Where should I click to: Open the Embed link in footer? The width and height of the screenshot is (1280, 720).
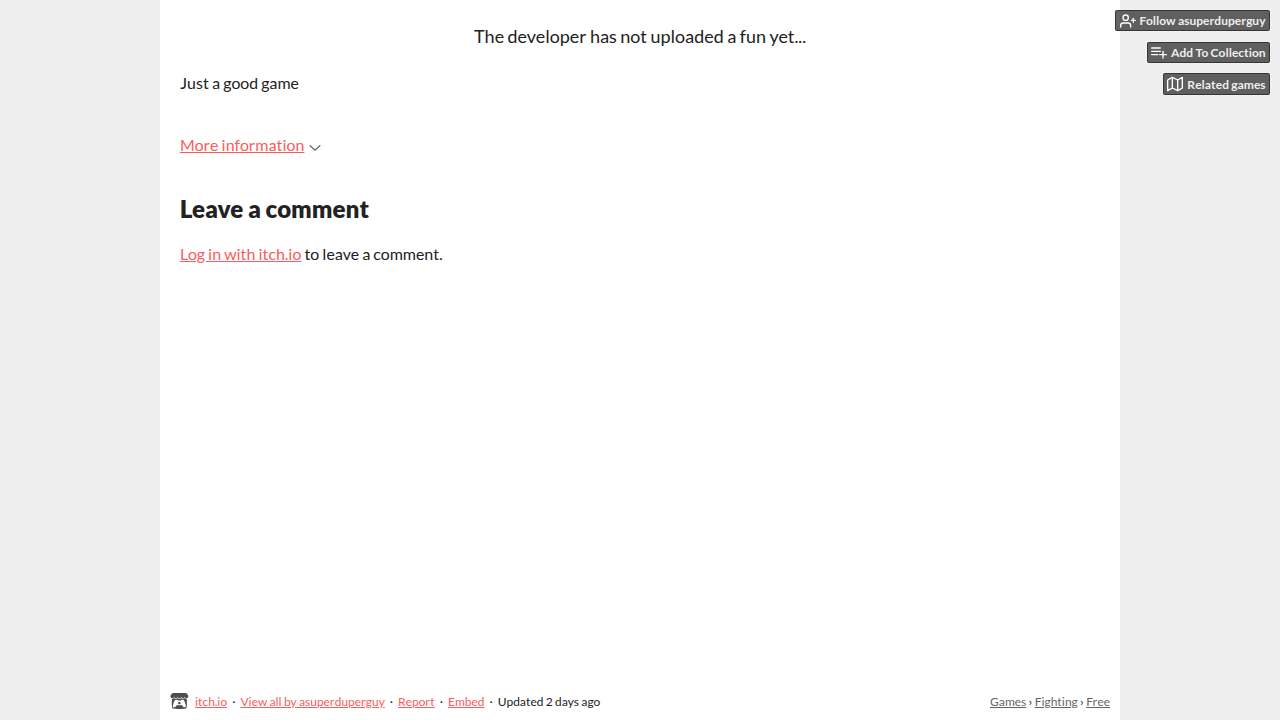point(466,702)
